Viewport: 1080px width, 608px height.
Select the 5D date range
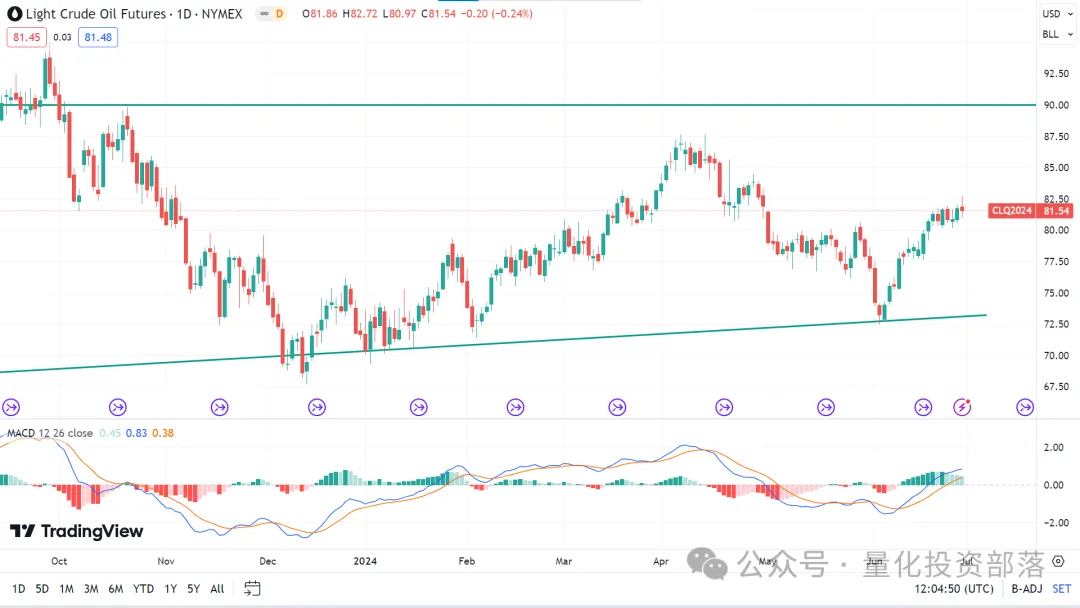[x=42, y=589]
